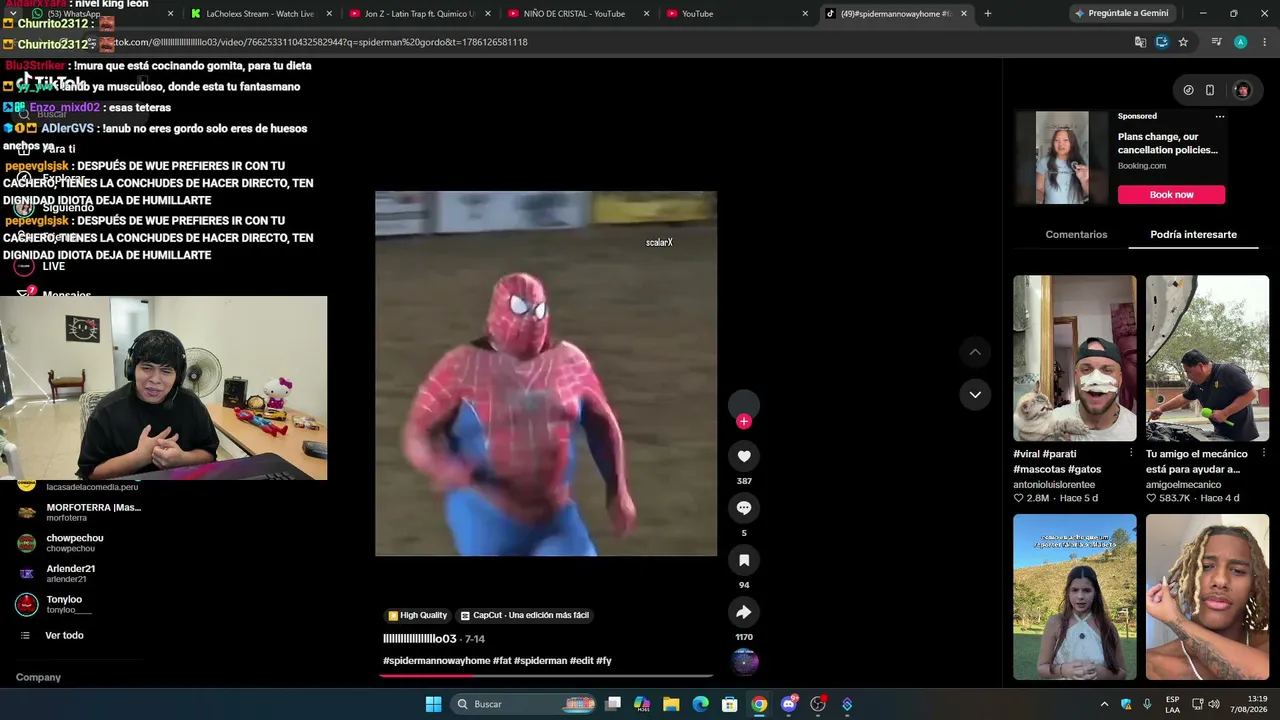This screenshot has height=720, width=1280.
Task: Open Task View in the taskbar
Action: (613, 704)
